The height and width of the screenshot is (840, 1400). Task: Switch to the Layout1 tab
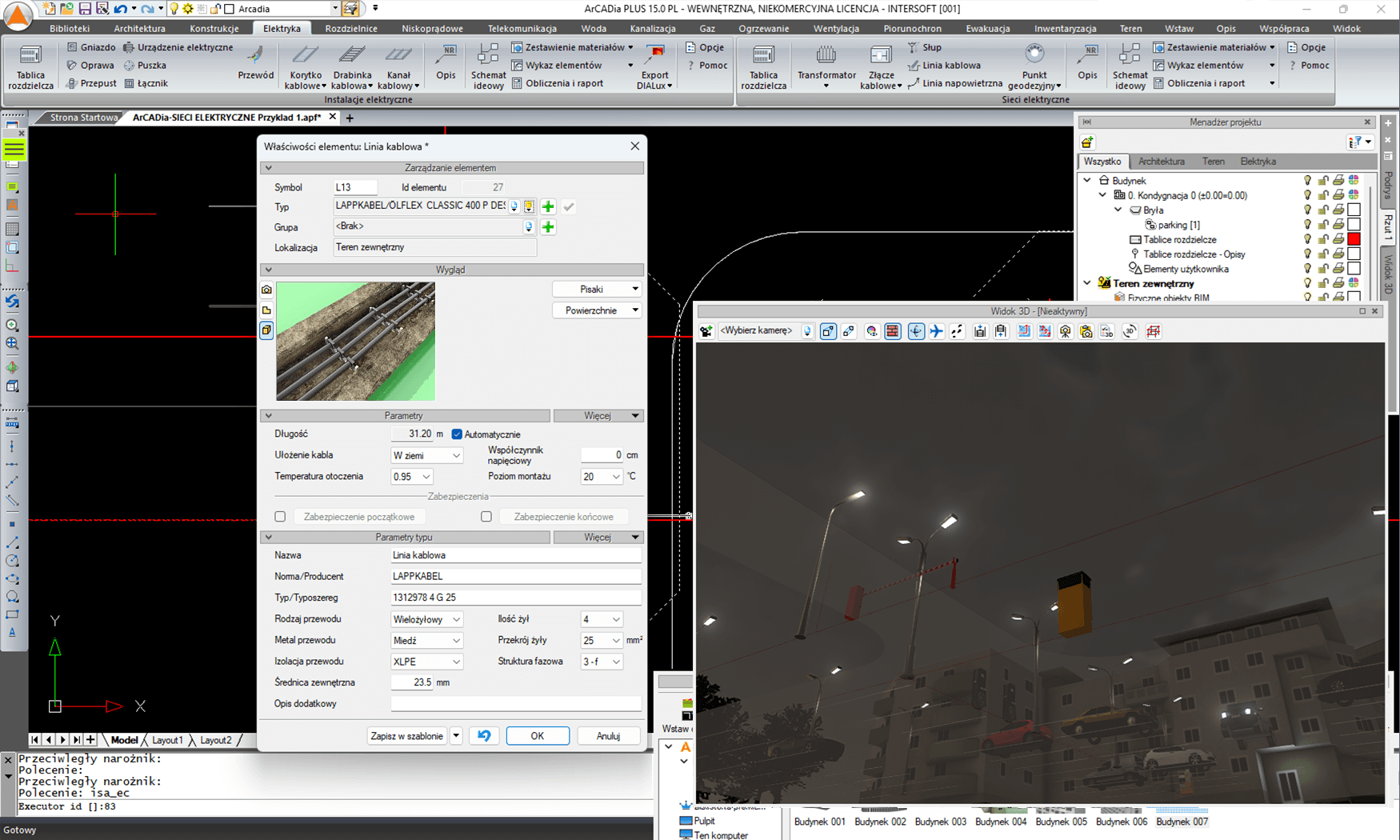pos(167,740)
